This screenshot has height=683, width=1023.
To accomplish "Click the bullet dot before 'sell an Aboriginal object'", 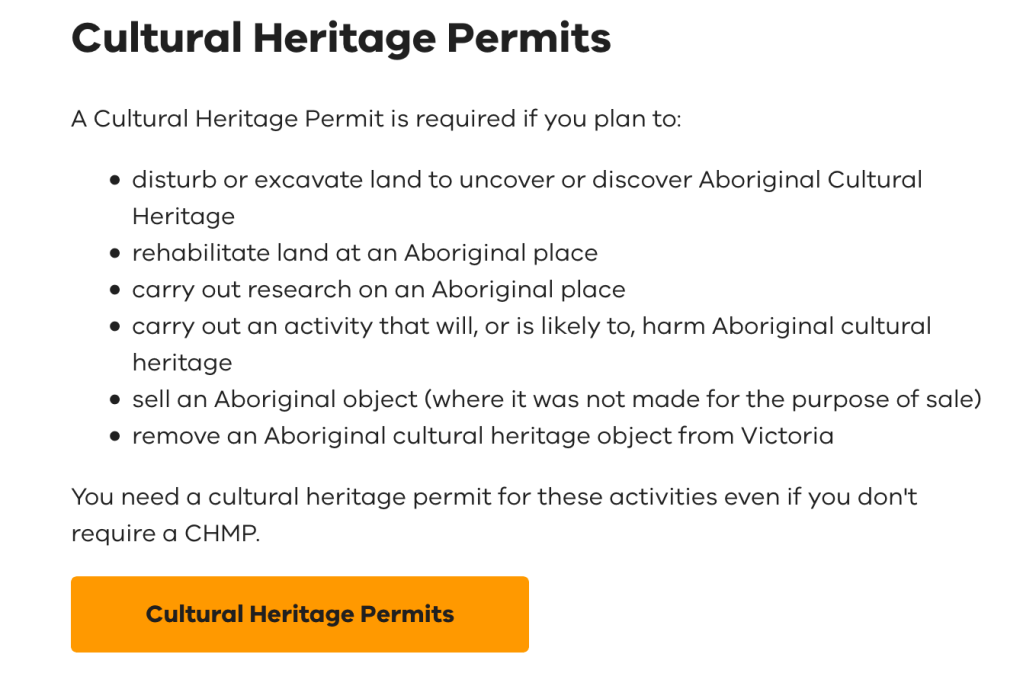I will tap(114, 400).
